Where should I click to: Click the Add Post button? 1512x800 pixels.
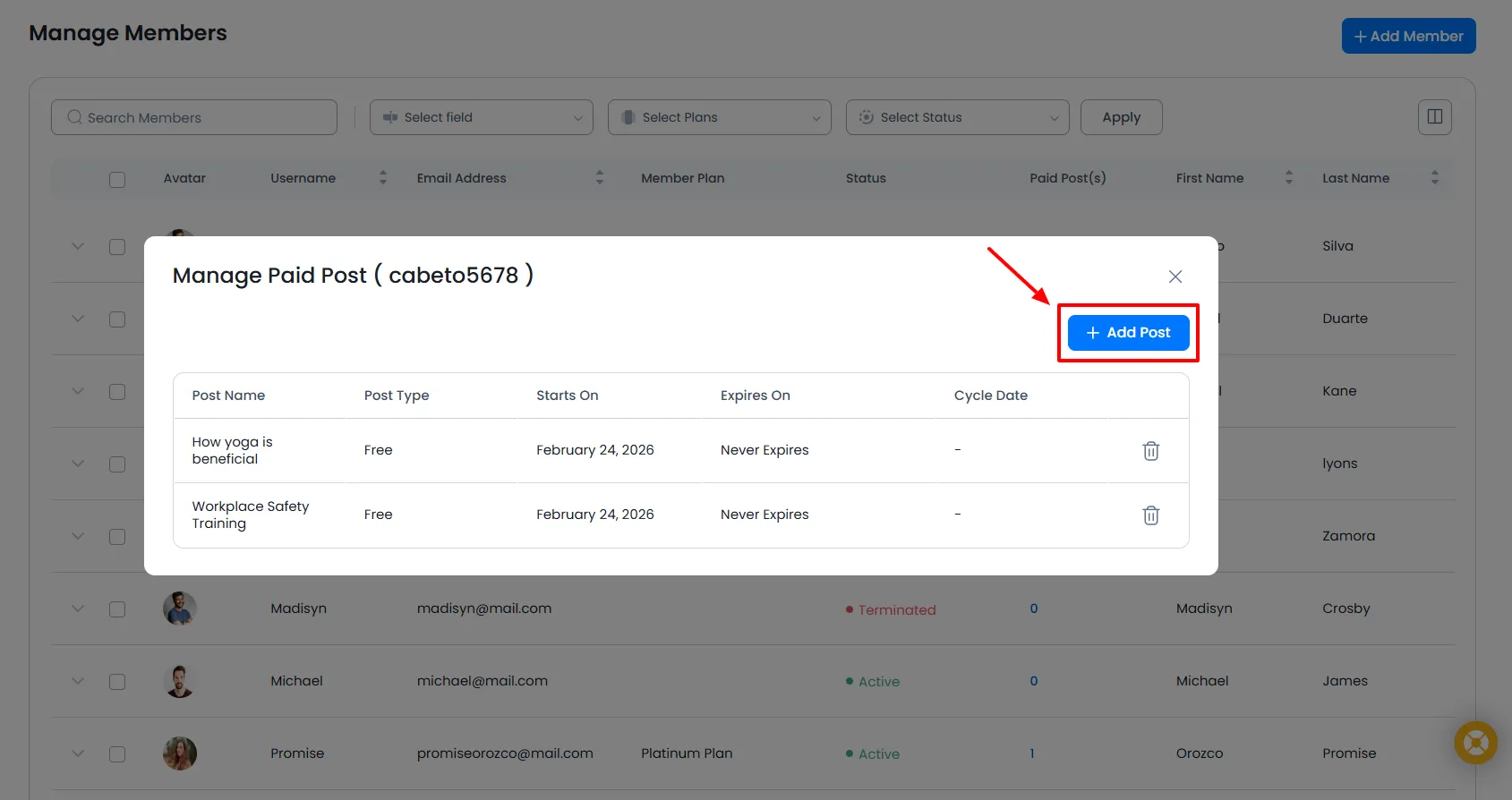click(x=1128, y=333)
